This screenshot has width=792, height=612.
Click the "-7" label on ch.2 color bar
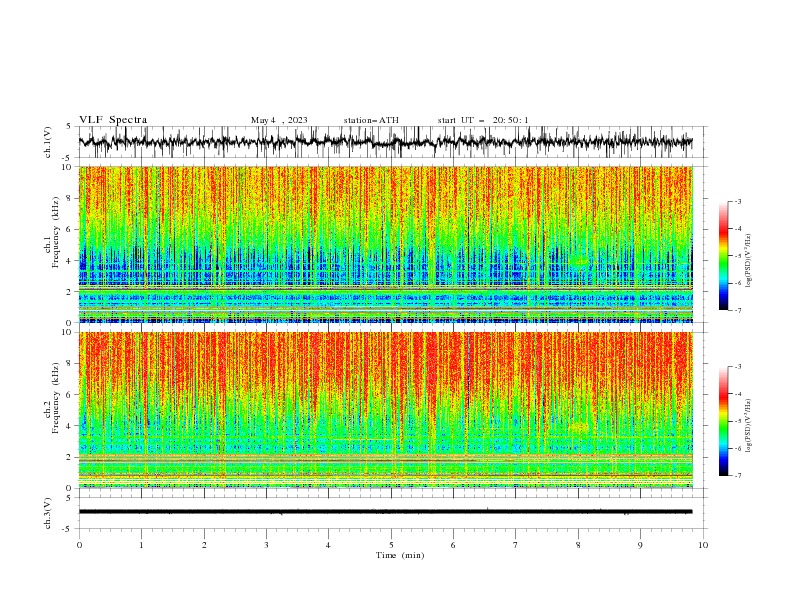pos(738,476)
